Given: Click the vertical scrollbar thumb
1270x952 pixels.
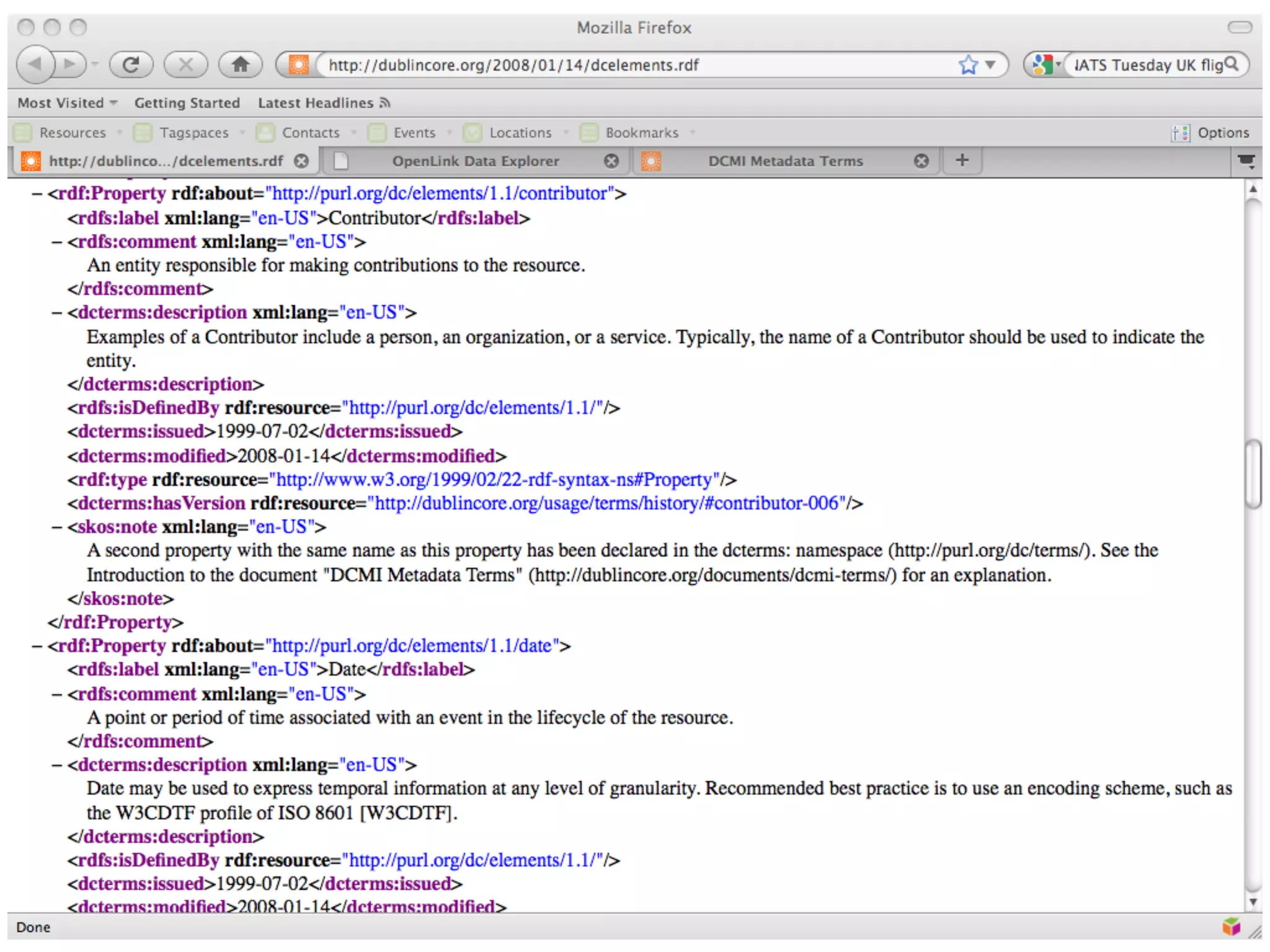Looking at the screenshot, I should tap(1253, 474).
